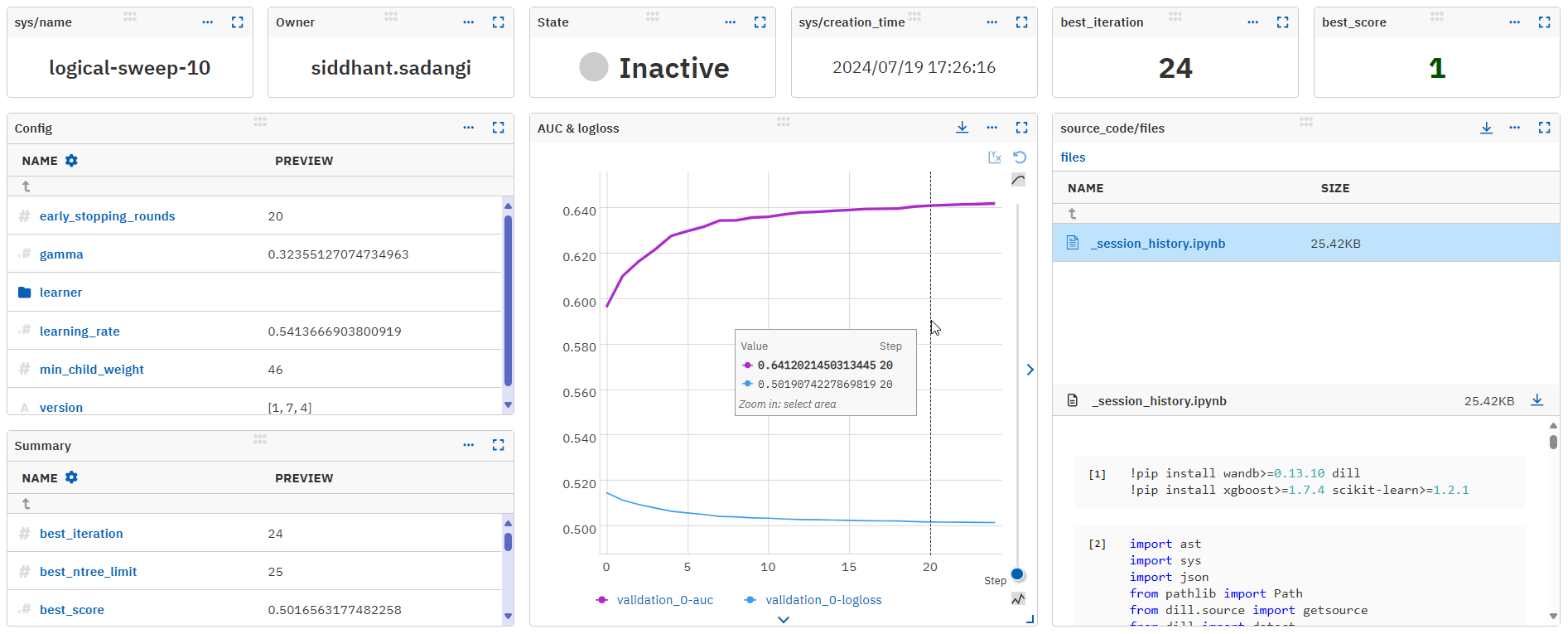Open the learner folder in Config
The image size is (1568, 634).
(x=60, y=293)
